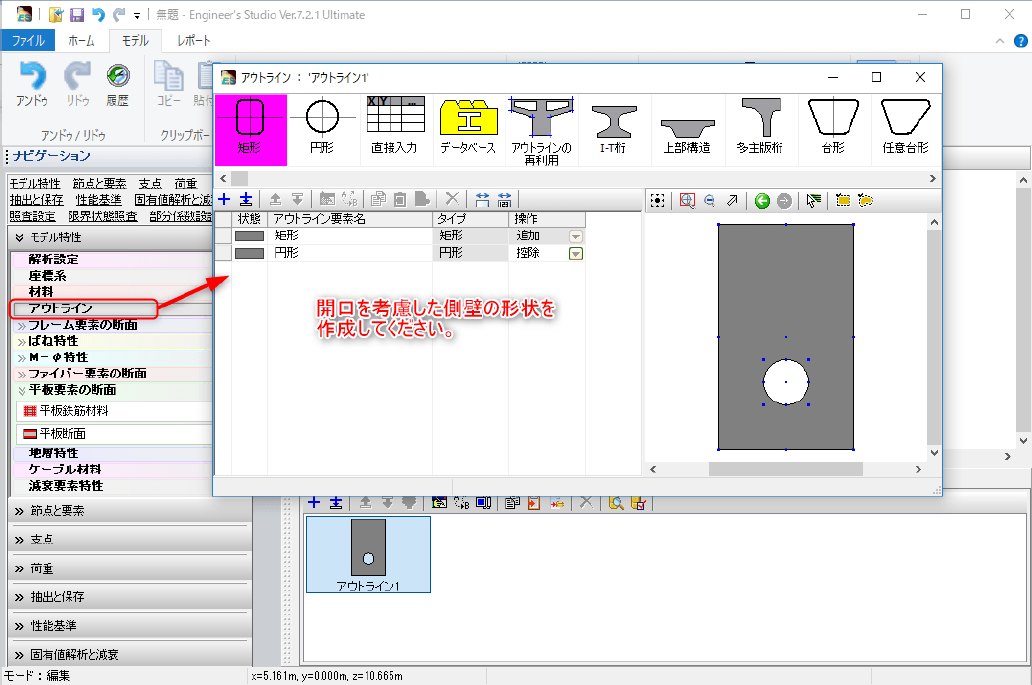
Task: Click the 履歴 history icon in the ribbon
Action: point(118,84)
